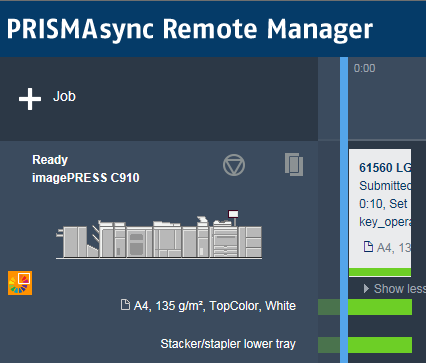
Task: Collapse the job list with Show less
Action: pyautogui.click(x=395, y=289)
